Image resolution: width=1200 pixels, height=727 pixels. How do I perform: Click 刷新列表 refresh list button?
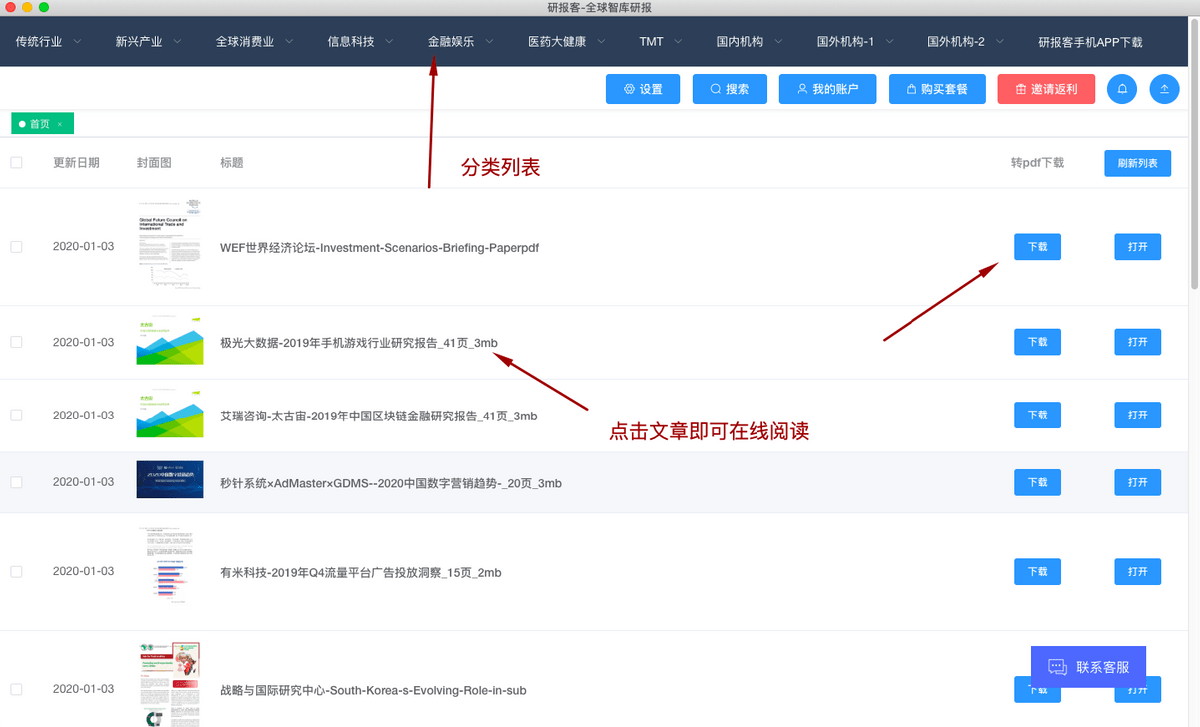[1137, 163]
